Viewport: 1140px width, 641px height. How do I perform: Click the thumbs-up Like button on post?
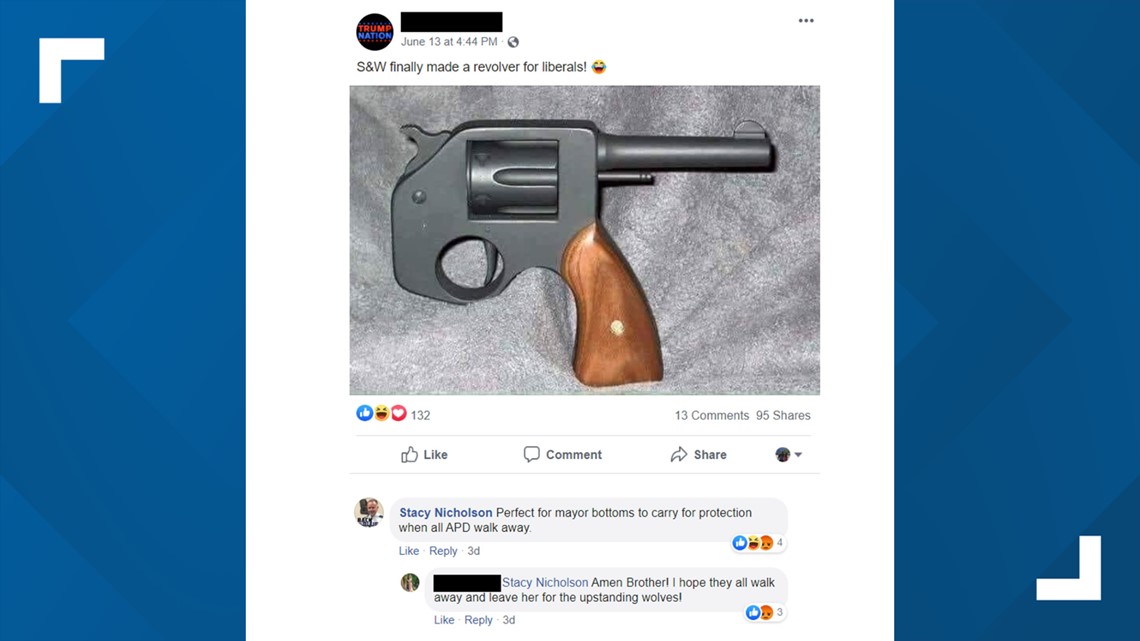click(x=425, y=455)
